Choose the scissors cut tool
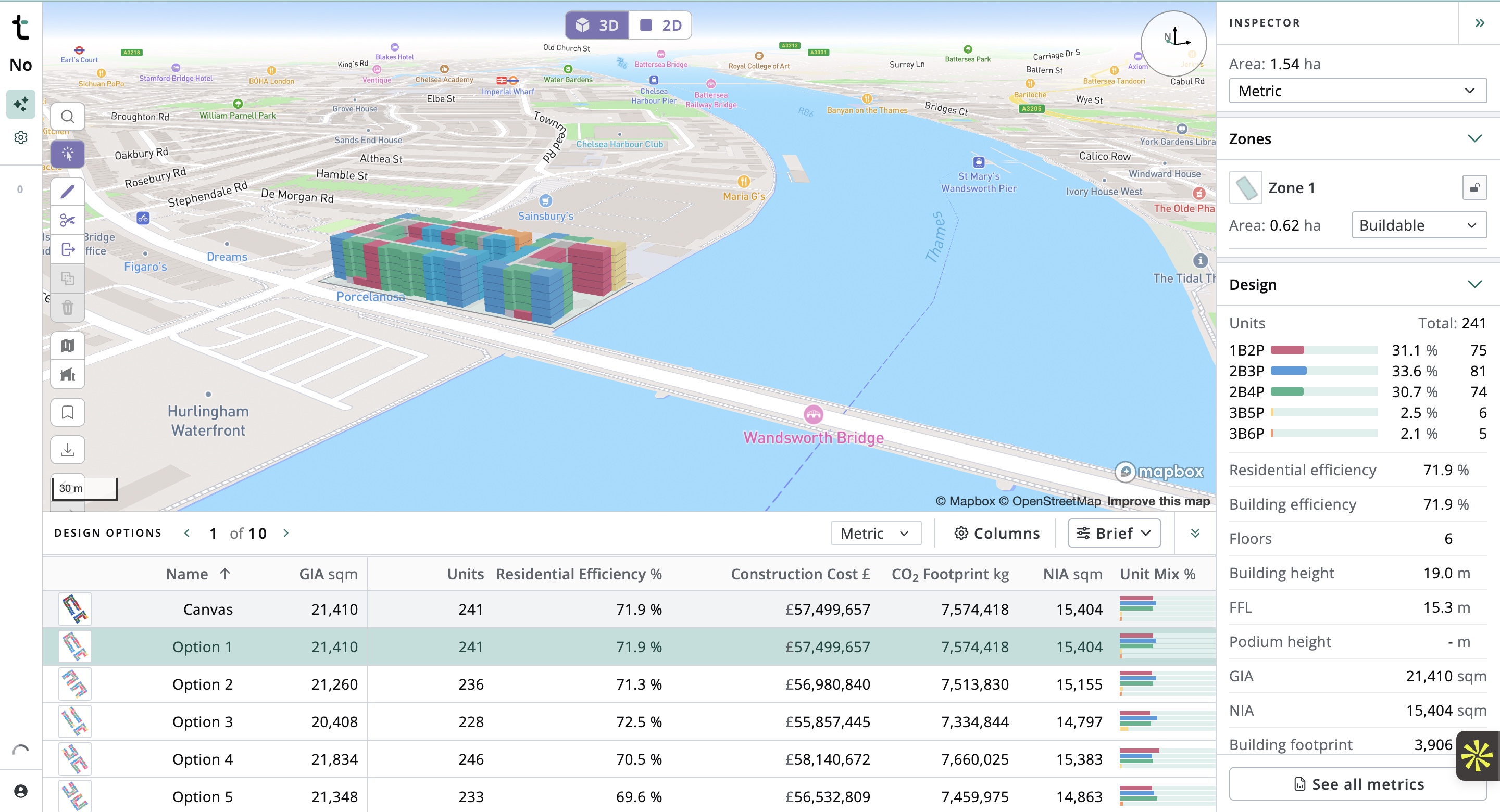This screenshot has width=1500, height=812. [68, 221]
